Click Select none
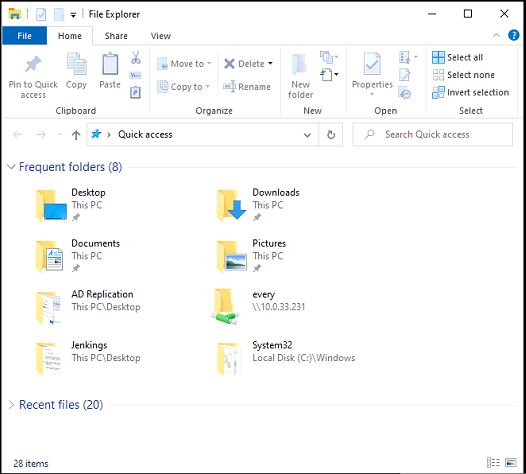 tap(463, 75)
